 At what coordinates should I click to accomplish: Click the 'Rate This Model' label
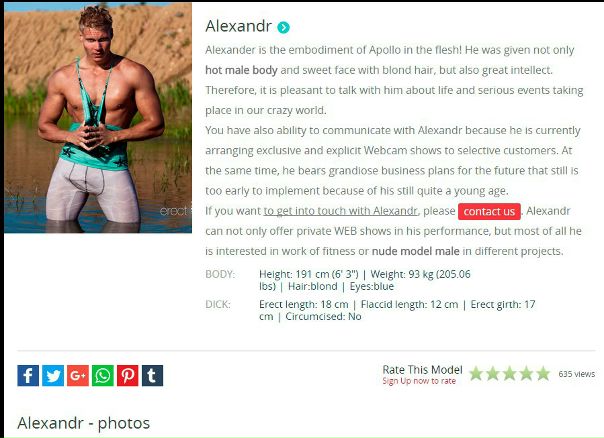(422, 370)
